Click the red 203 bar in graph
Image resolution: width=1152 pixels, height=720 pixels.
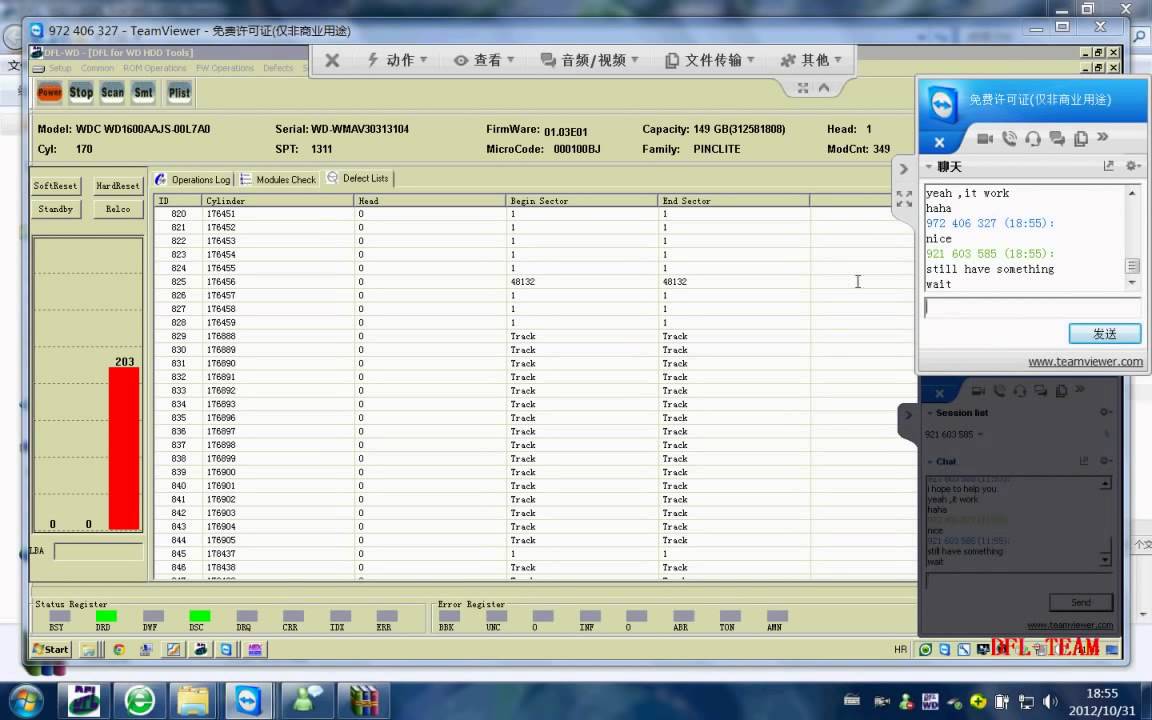[x=124, y=448]
